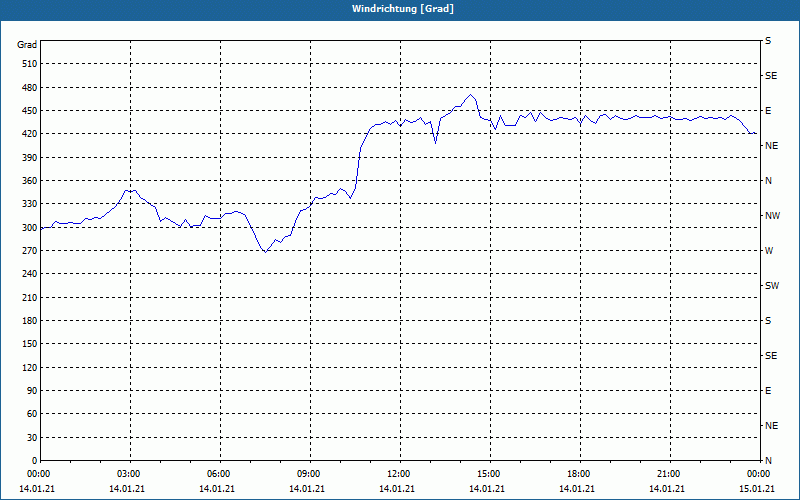800x500 pixels.
Task: Select the 360 y-axis value
Action: tap(30, 181)
